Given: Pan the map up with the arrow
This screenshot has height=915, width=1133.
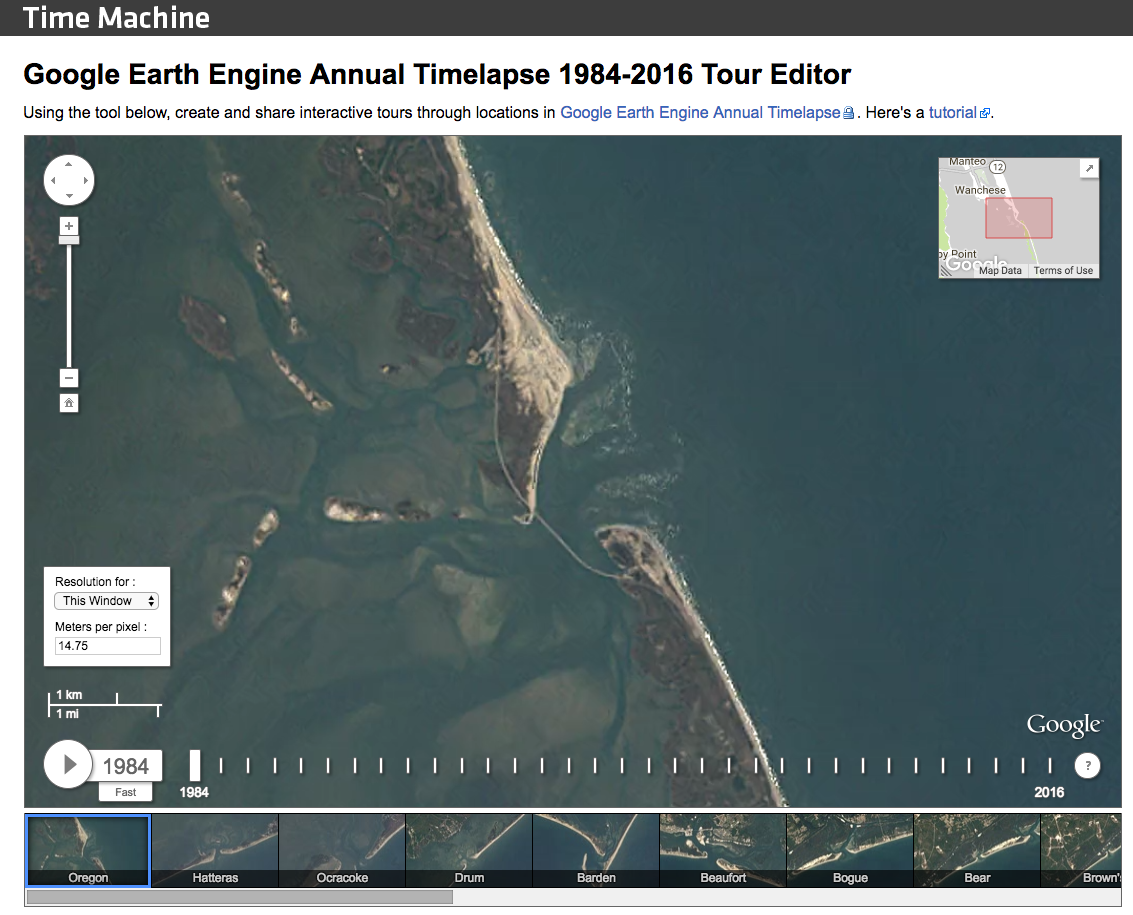Looking at the screenshot, I should 69,165.
